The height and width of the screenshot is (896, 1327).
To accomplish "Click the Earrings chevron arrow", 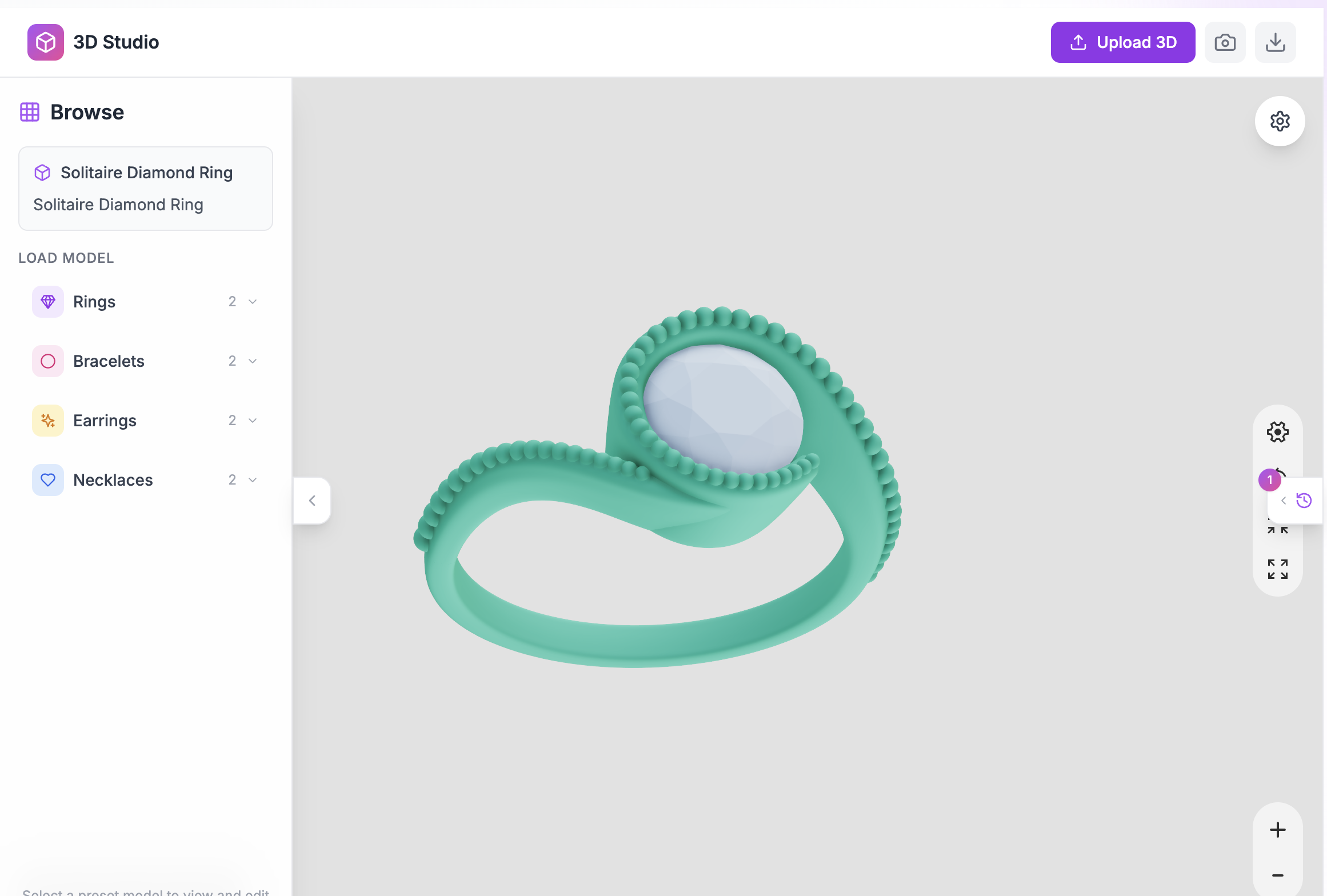I will pos(253,421).
